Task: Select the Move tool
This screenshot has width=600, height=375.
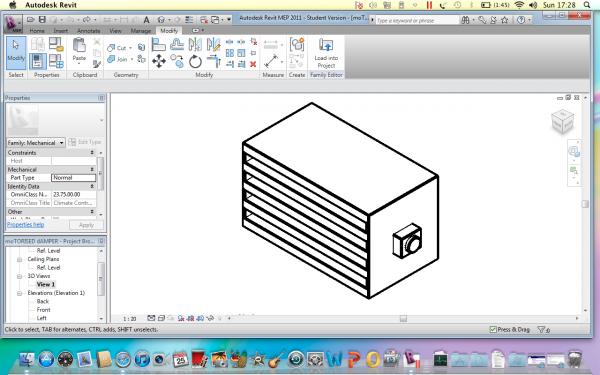Action: [158, 61]
